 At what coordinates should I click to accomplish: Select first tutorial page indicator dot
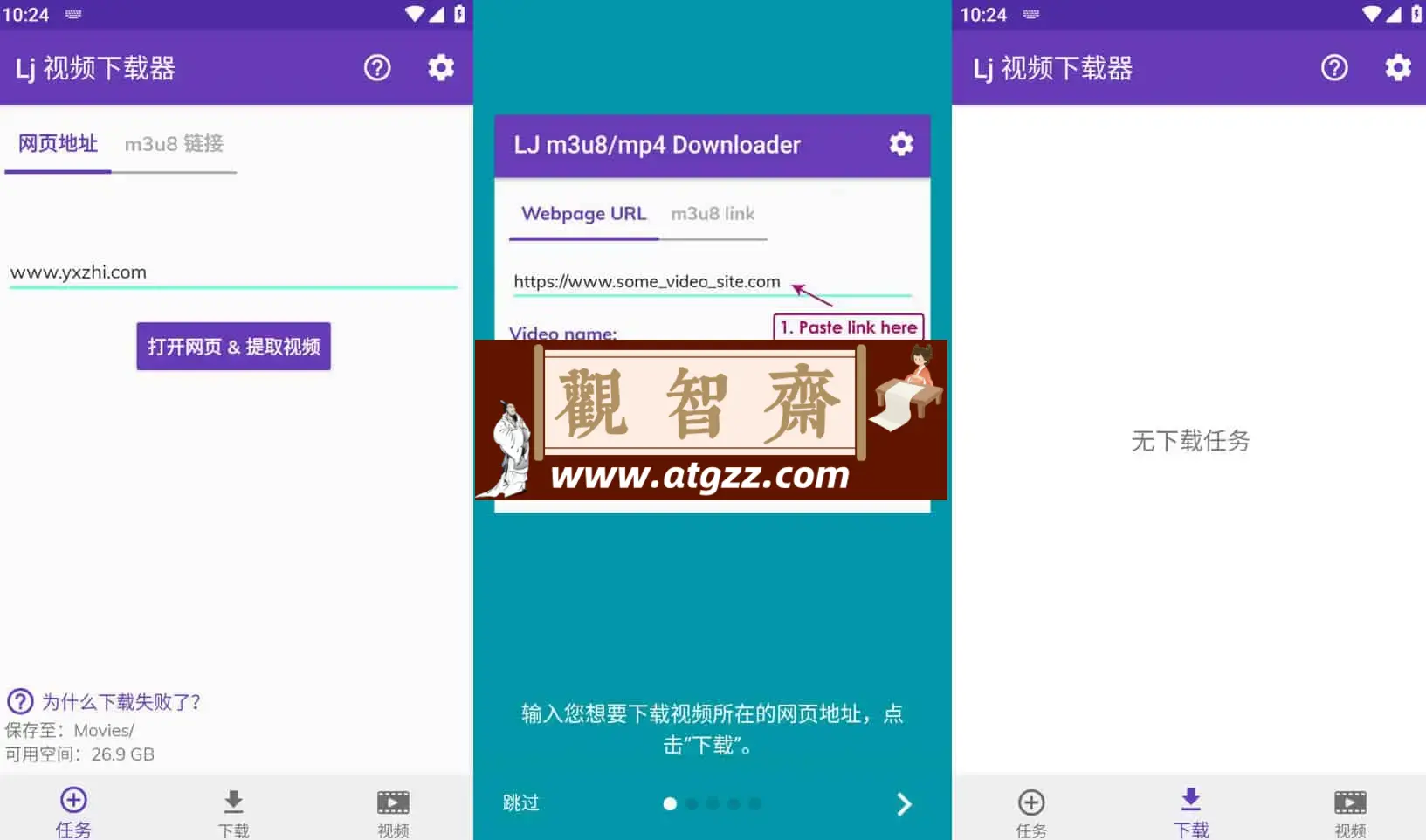pyautogui.click(x=670, y=803)
